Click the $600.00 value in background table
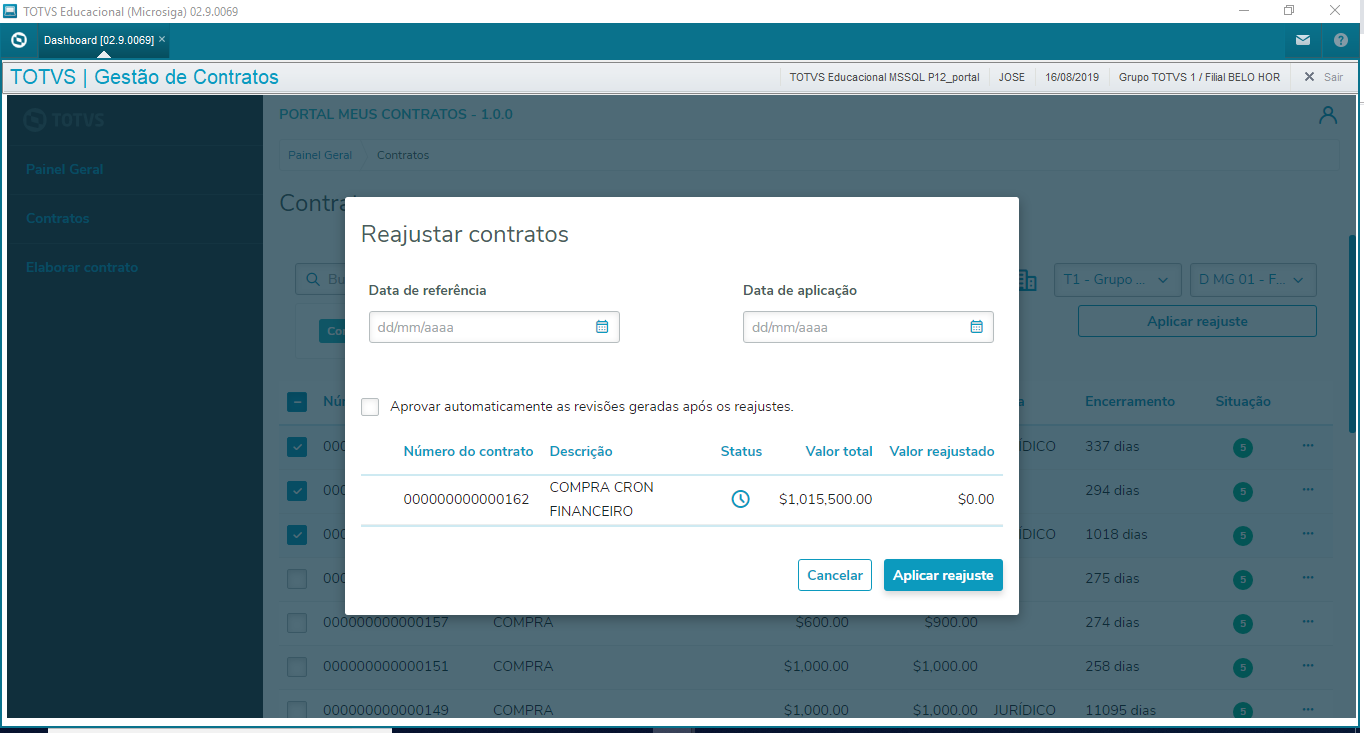1364x733 pixels. [x=822, y=622]
